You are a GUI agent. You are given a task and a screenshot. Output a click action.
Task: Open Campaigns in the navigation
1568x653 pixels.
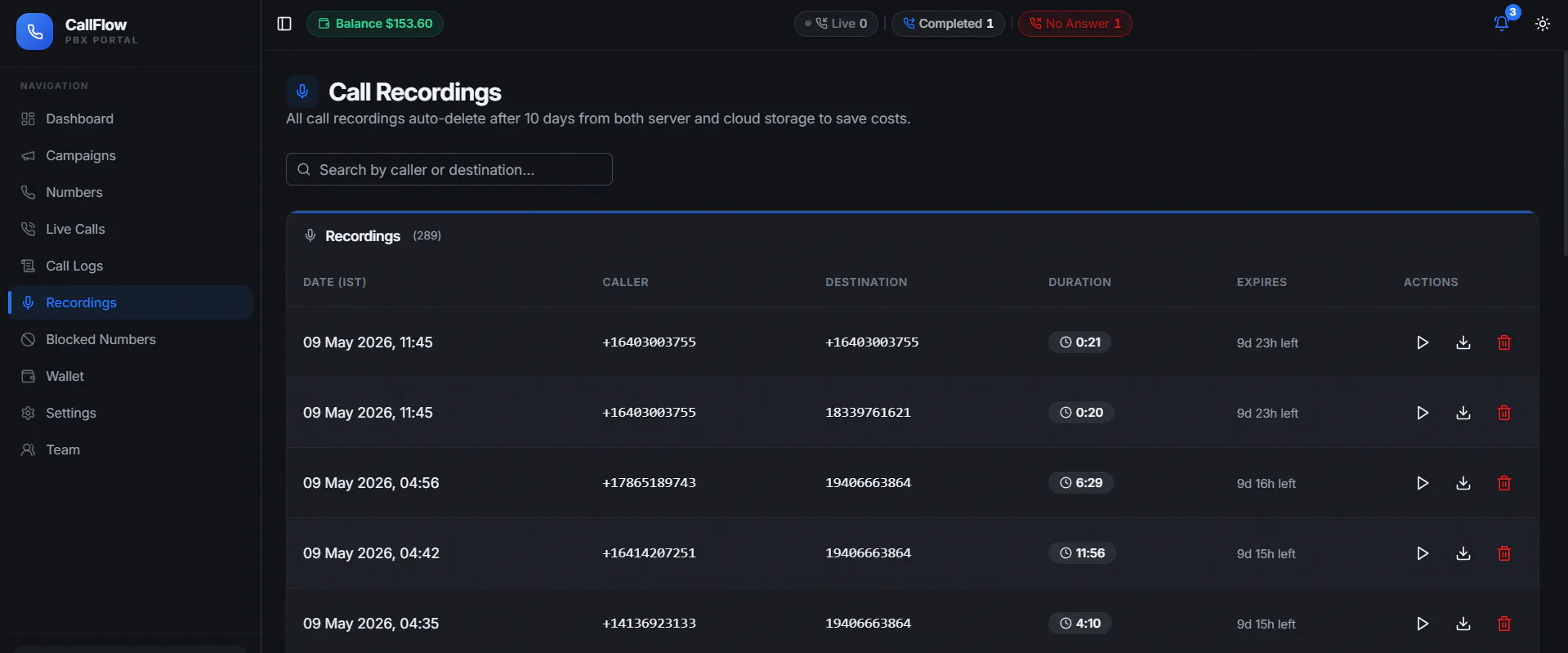coord(131,155)
